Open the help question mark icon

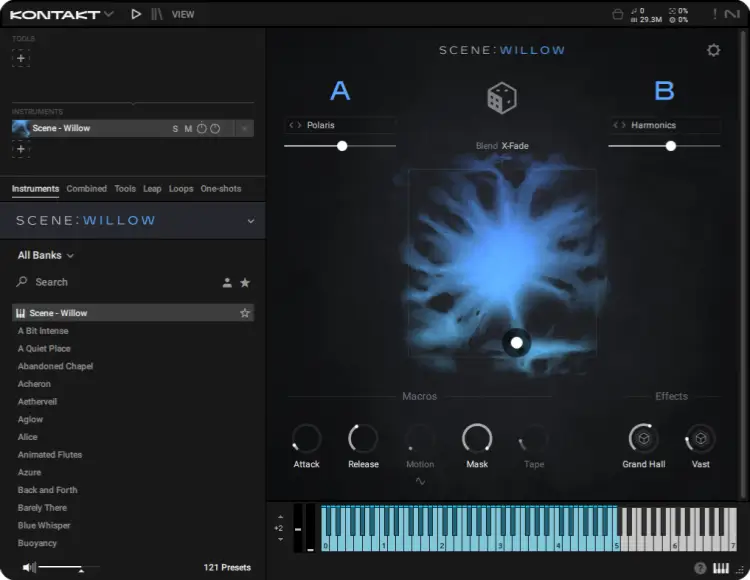pyautogui.click(x=700, y=568)
